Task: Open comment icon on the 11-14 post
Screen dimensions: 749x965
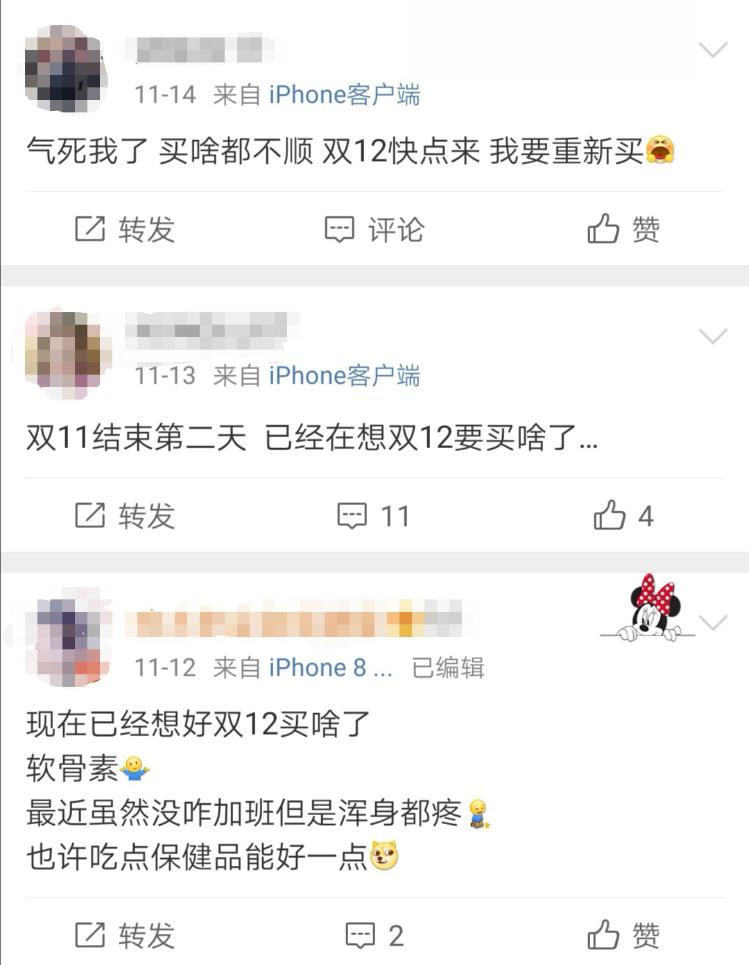Action: tap(339, 229)
